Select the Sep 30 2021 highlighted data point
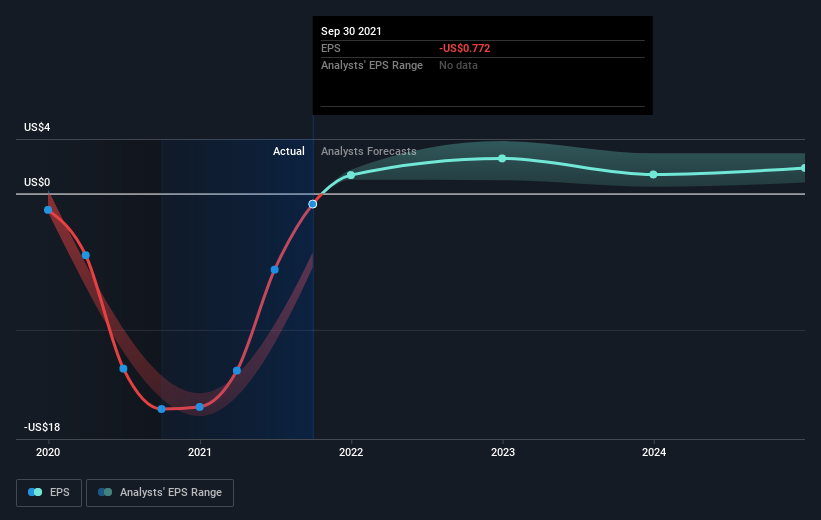Viewport: 821px width, 520px height. click(x=313, y=204)
